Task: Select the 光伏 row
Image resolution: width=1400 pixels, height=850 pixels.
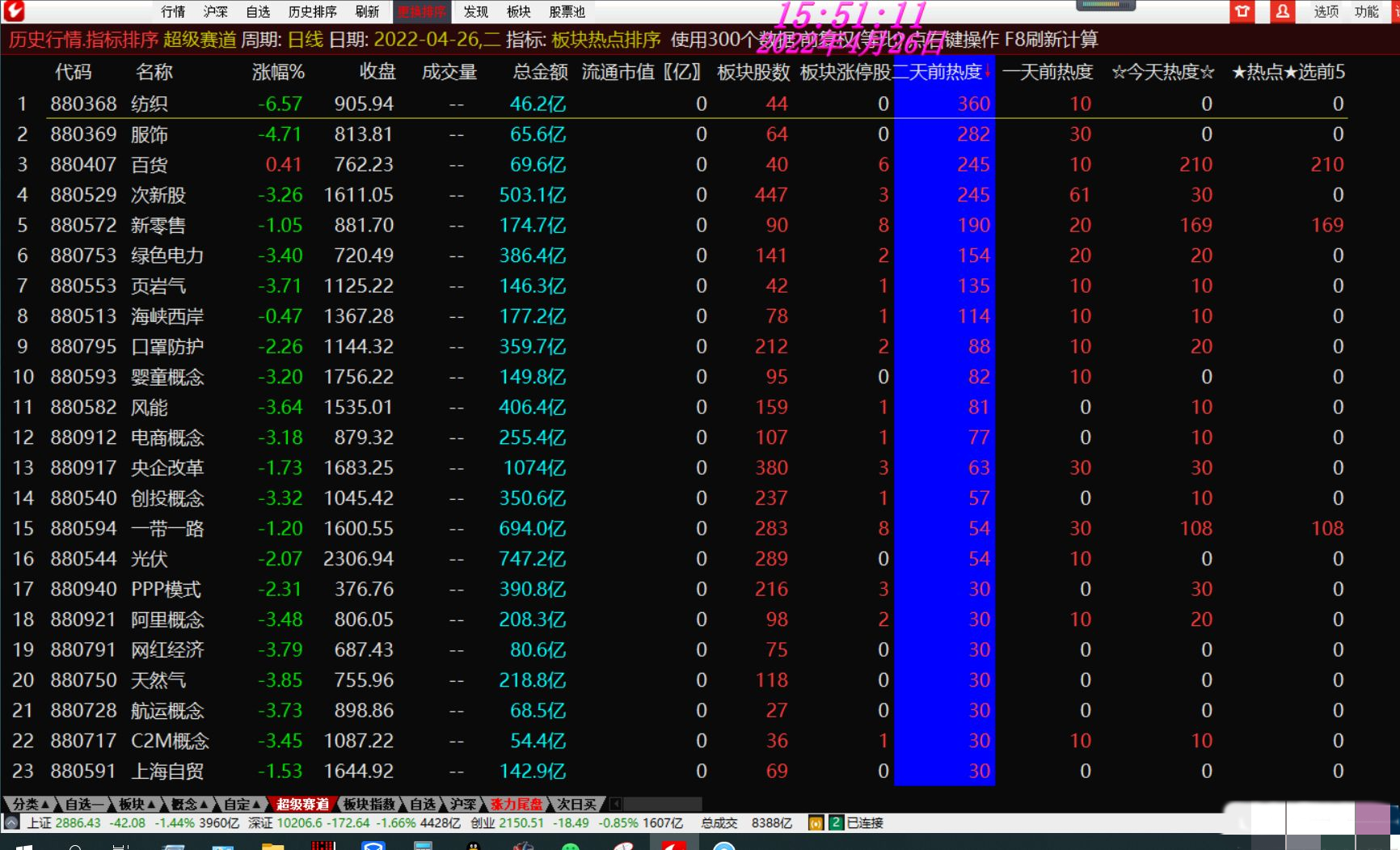Action: [x=150, y=559]
